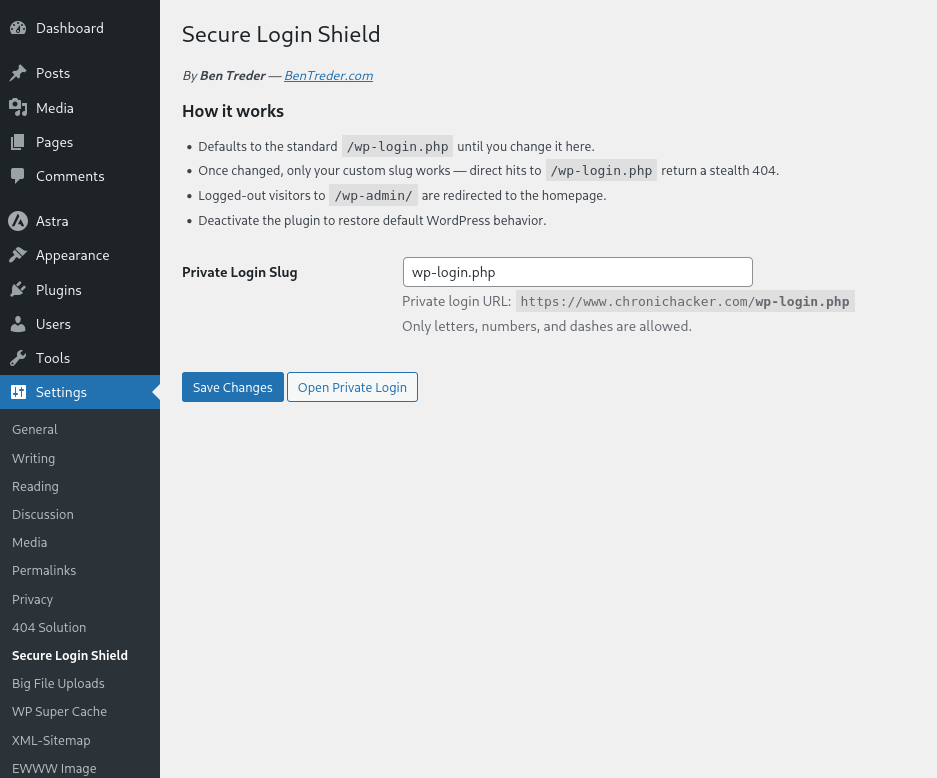
Task: Click the Plugins icon
Action: click(x=18, y=290)
